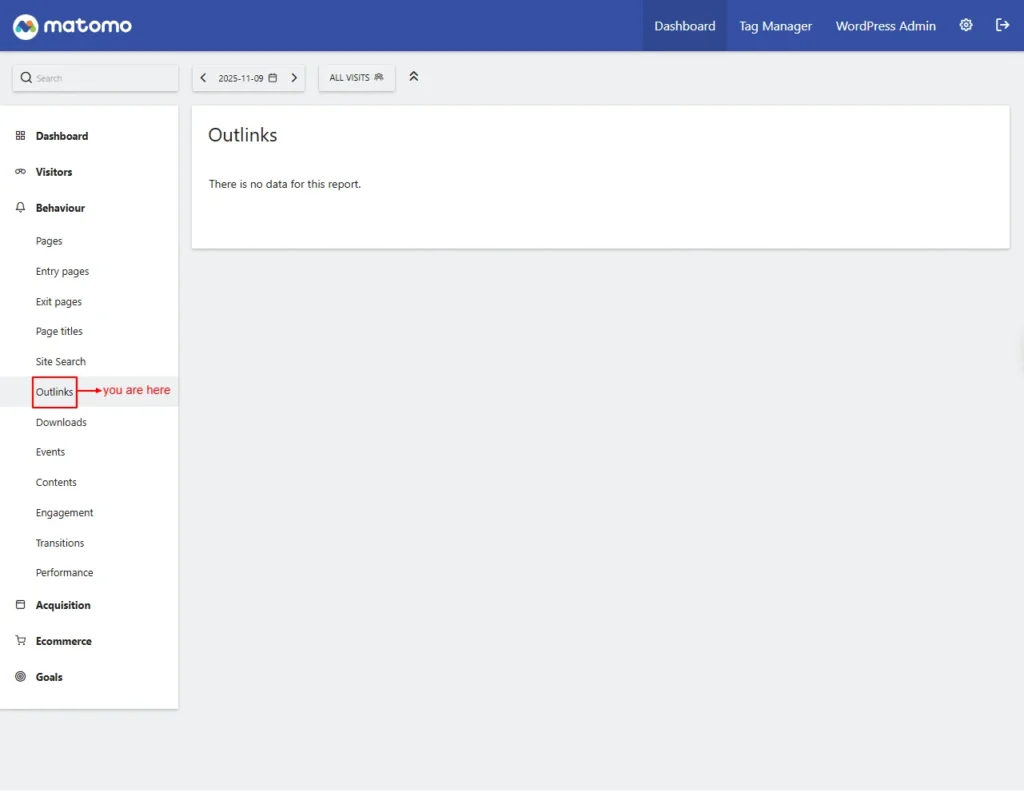Open the Downloads report

coord(61,422)
